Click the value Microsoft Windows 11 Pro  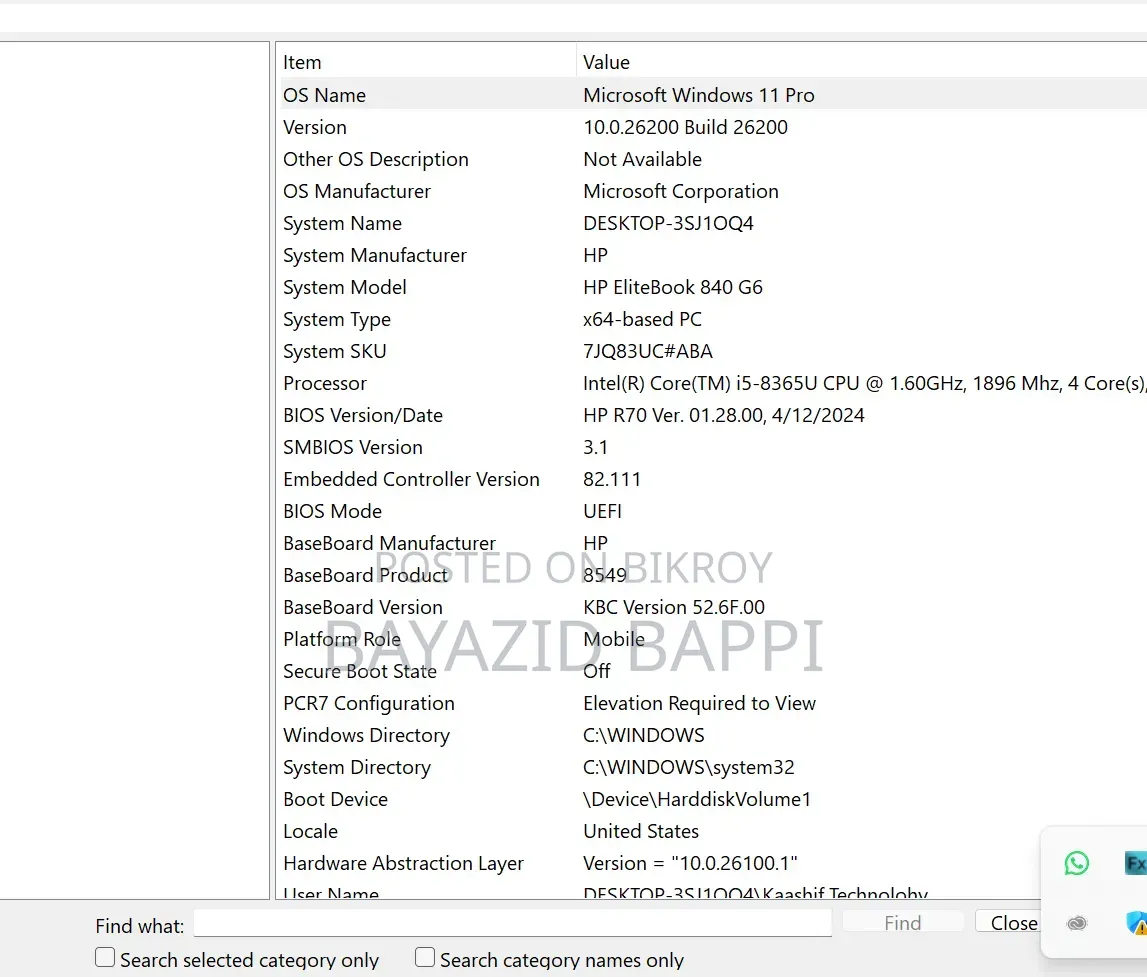(x=699, y=95)
